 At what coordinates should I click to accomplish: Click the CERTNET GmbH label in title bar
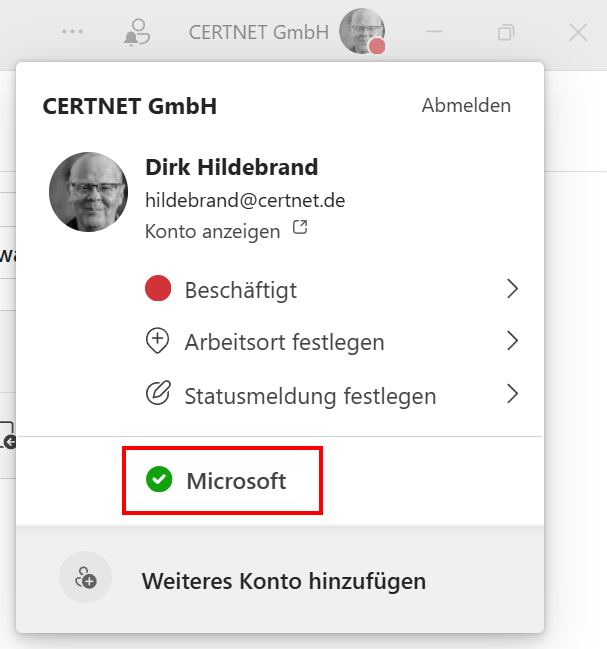pyautogui.click(x=258, y=32)
